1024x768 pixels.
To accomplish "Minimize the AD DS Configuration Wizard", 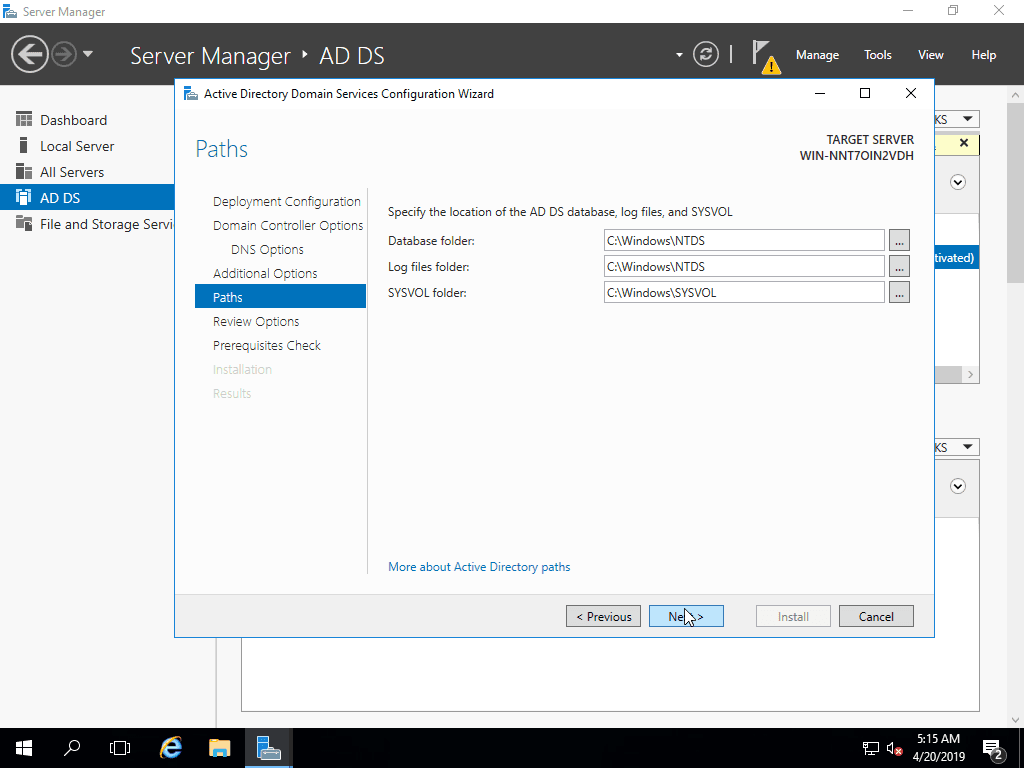I will 820,93.
